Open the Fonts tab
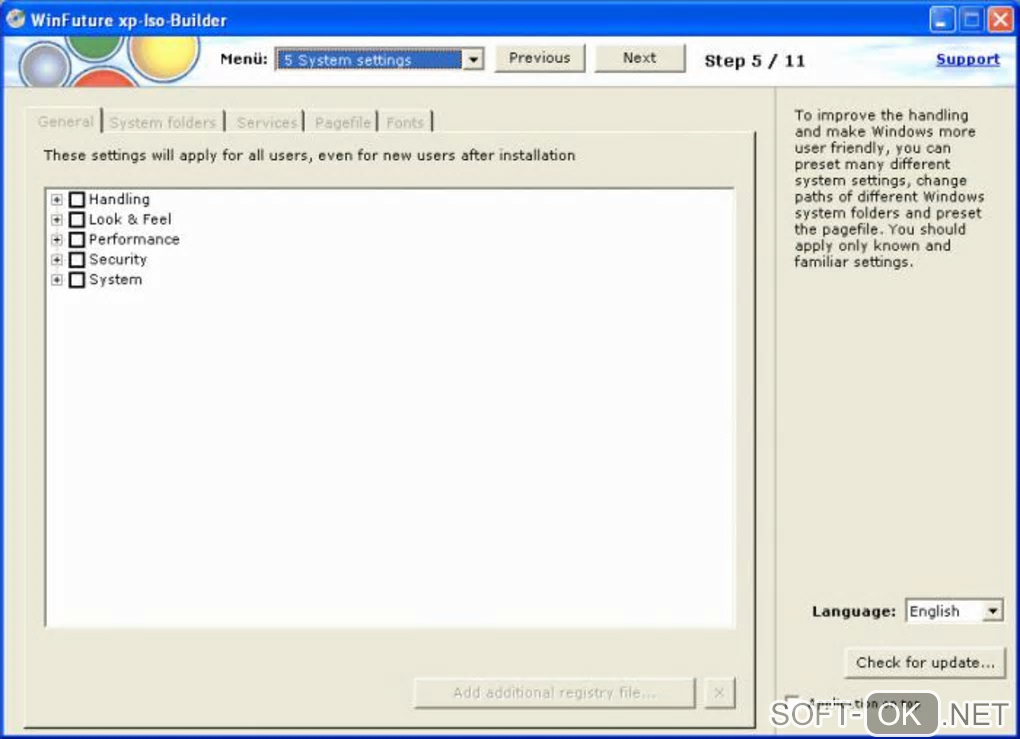The height and width of the screenshot is (739, 1020). coord(405,122)
